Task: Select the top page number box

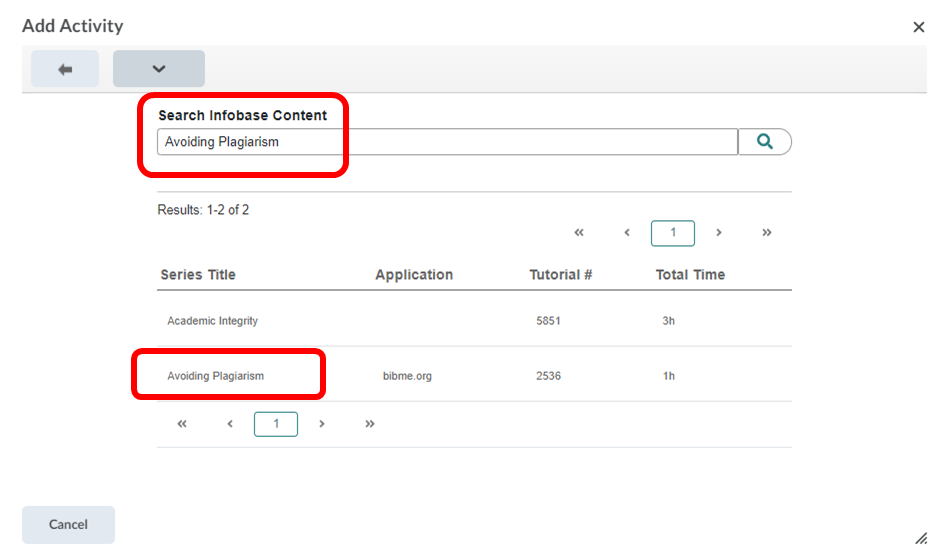Action: point(672,233)
